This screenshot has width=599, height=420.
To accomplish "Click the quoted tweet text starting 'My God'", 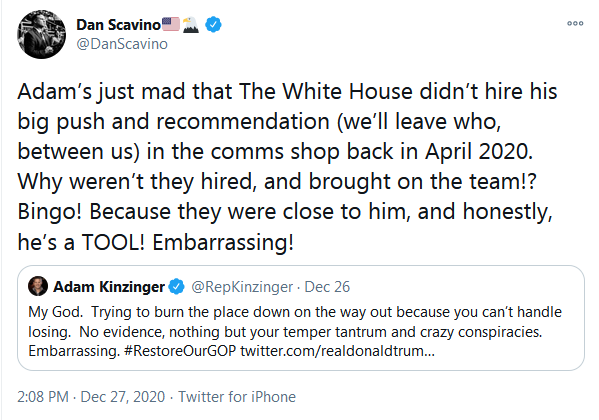I will click(295, 331).
